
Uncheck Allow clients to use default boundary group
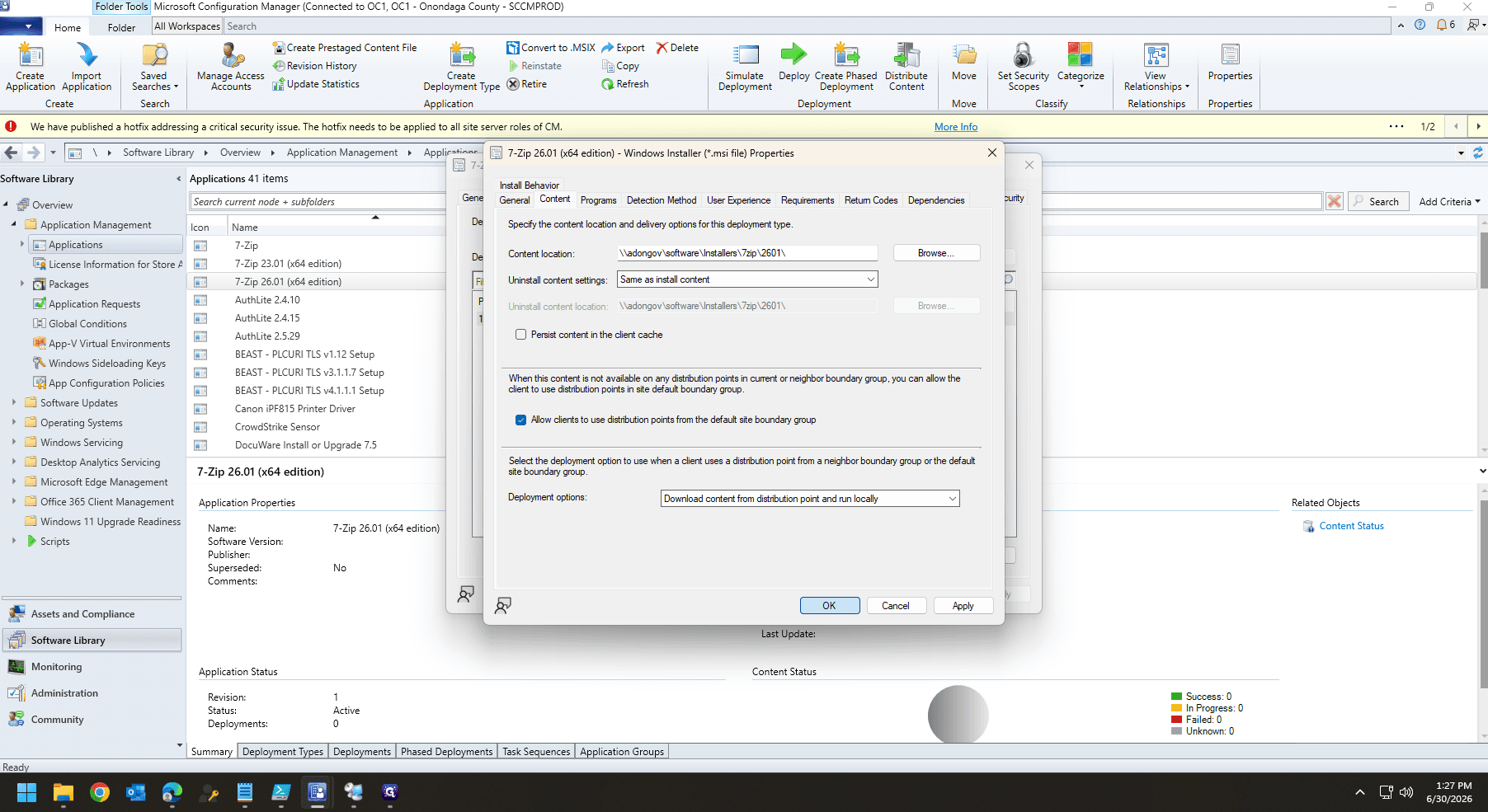520,420
